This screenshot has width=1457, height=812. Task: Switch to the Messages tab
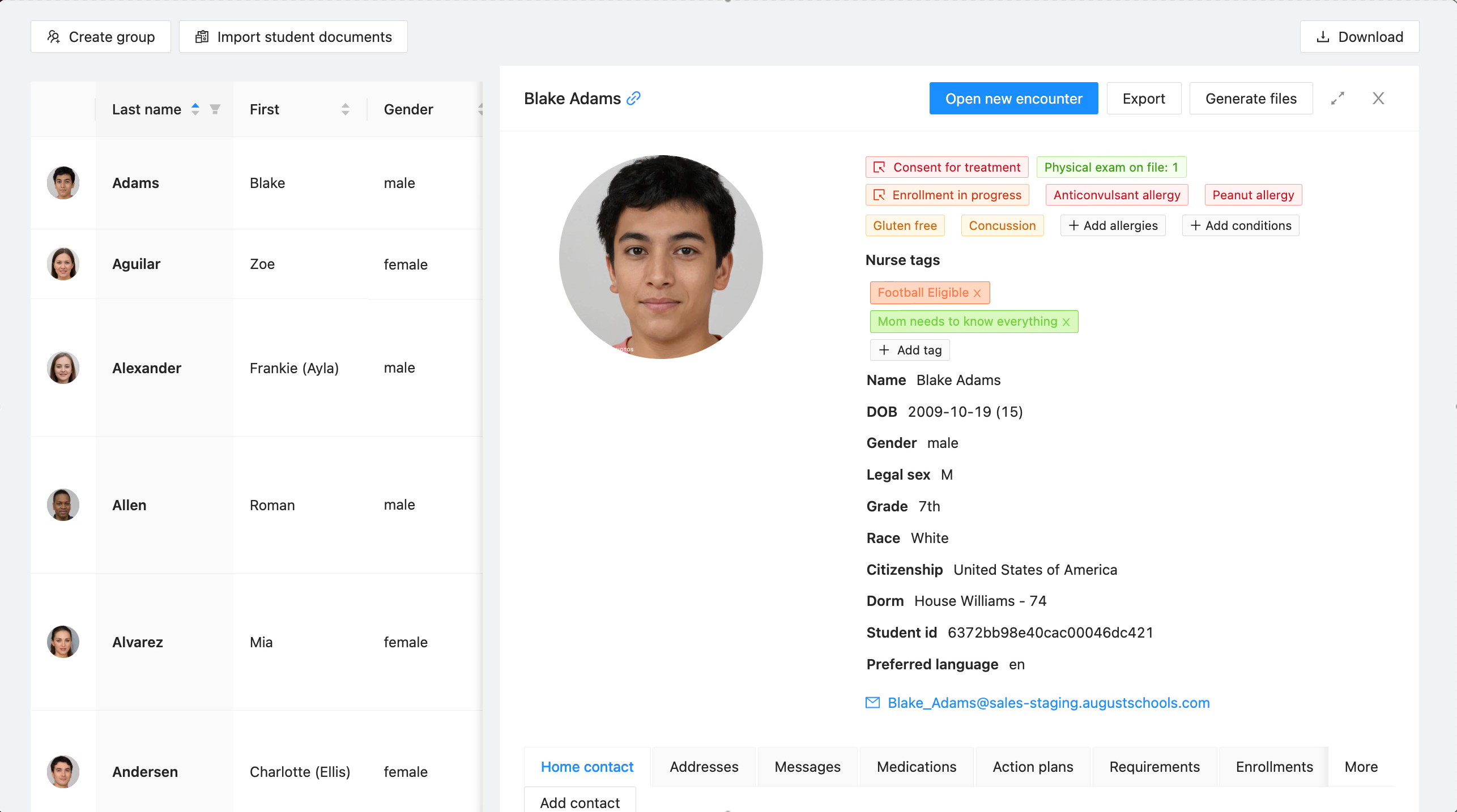[x=808, y=767]
